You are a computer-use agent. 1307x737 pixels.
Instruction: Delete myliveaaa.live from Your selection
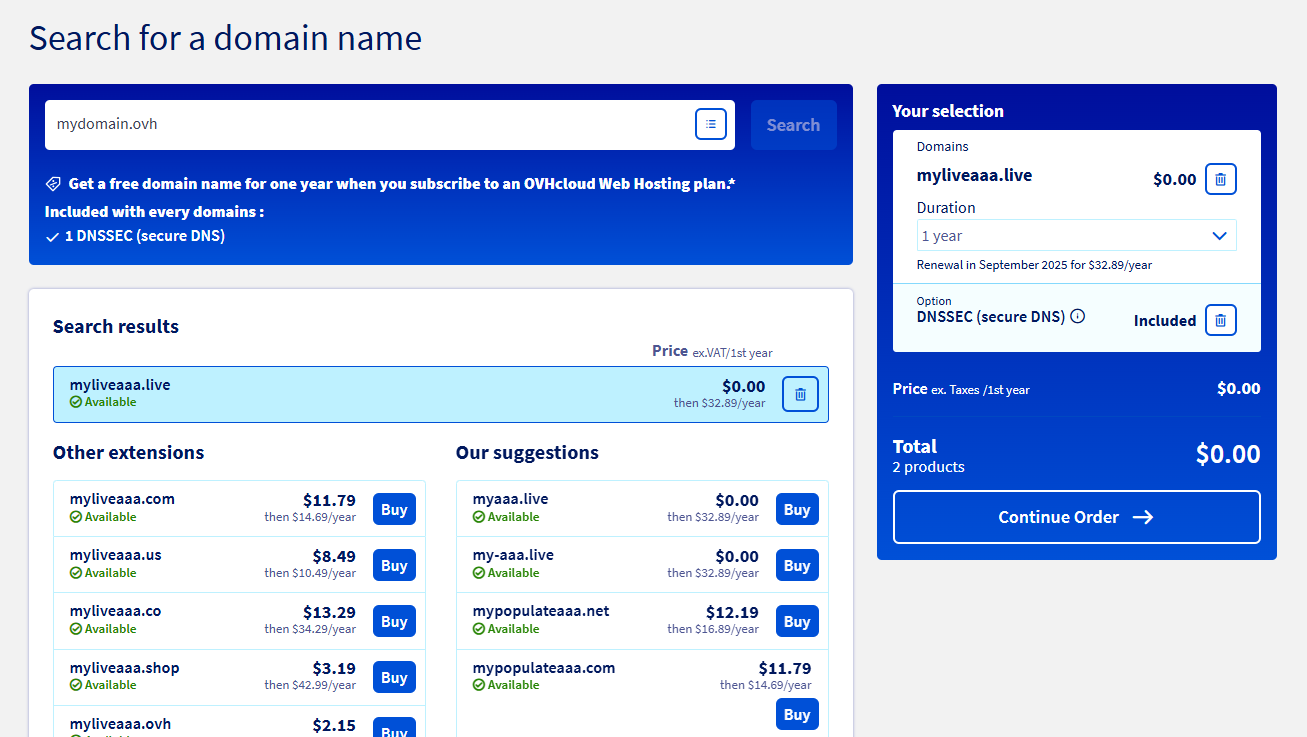click(x=1220, y=180)
